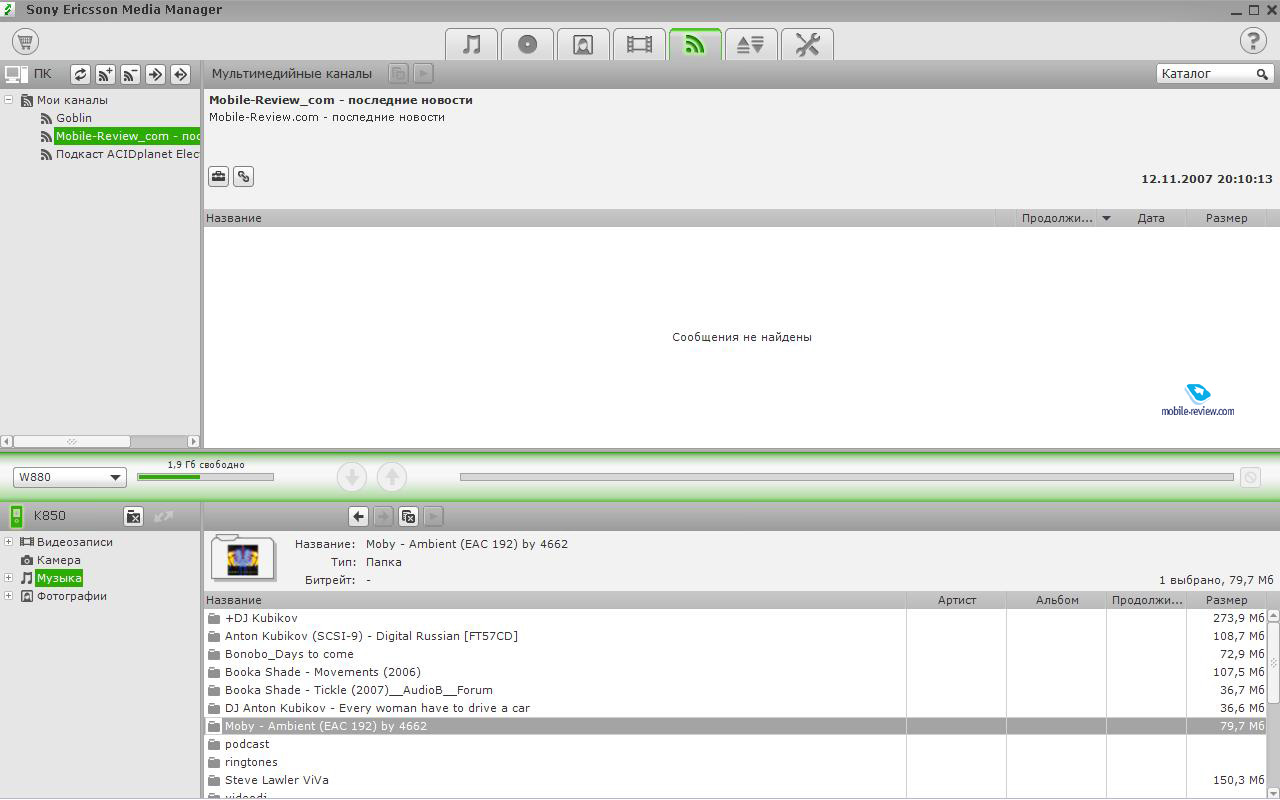Switch to the CD disc tab

[x=527, y=45]
